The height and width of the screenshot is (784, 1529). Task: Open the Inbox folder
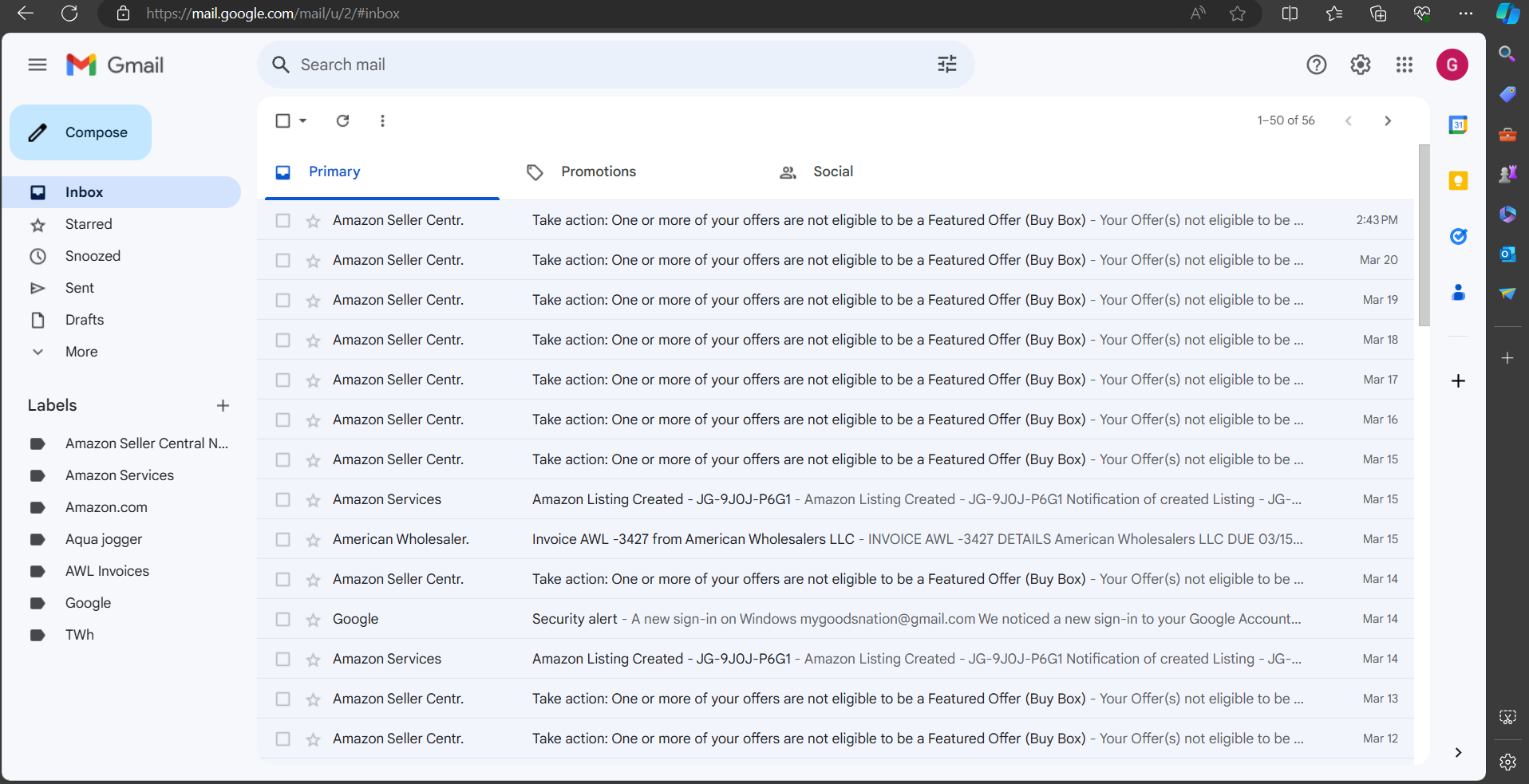pyautogui.click(x=121, y=192)
